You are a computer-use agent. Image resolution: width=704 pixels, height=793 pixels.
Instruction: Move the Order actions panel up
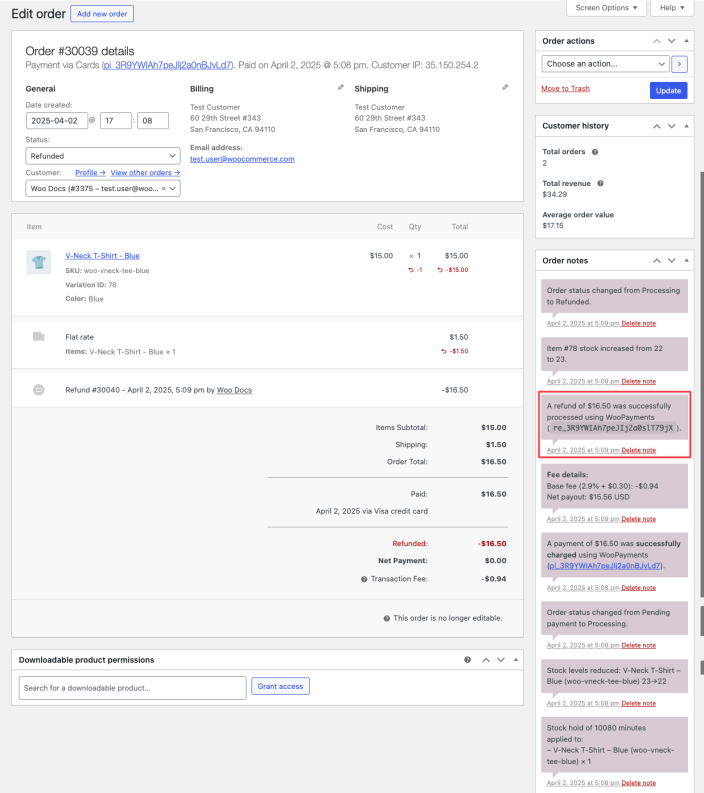pos(656,41)
